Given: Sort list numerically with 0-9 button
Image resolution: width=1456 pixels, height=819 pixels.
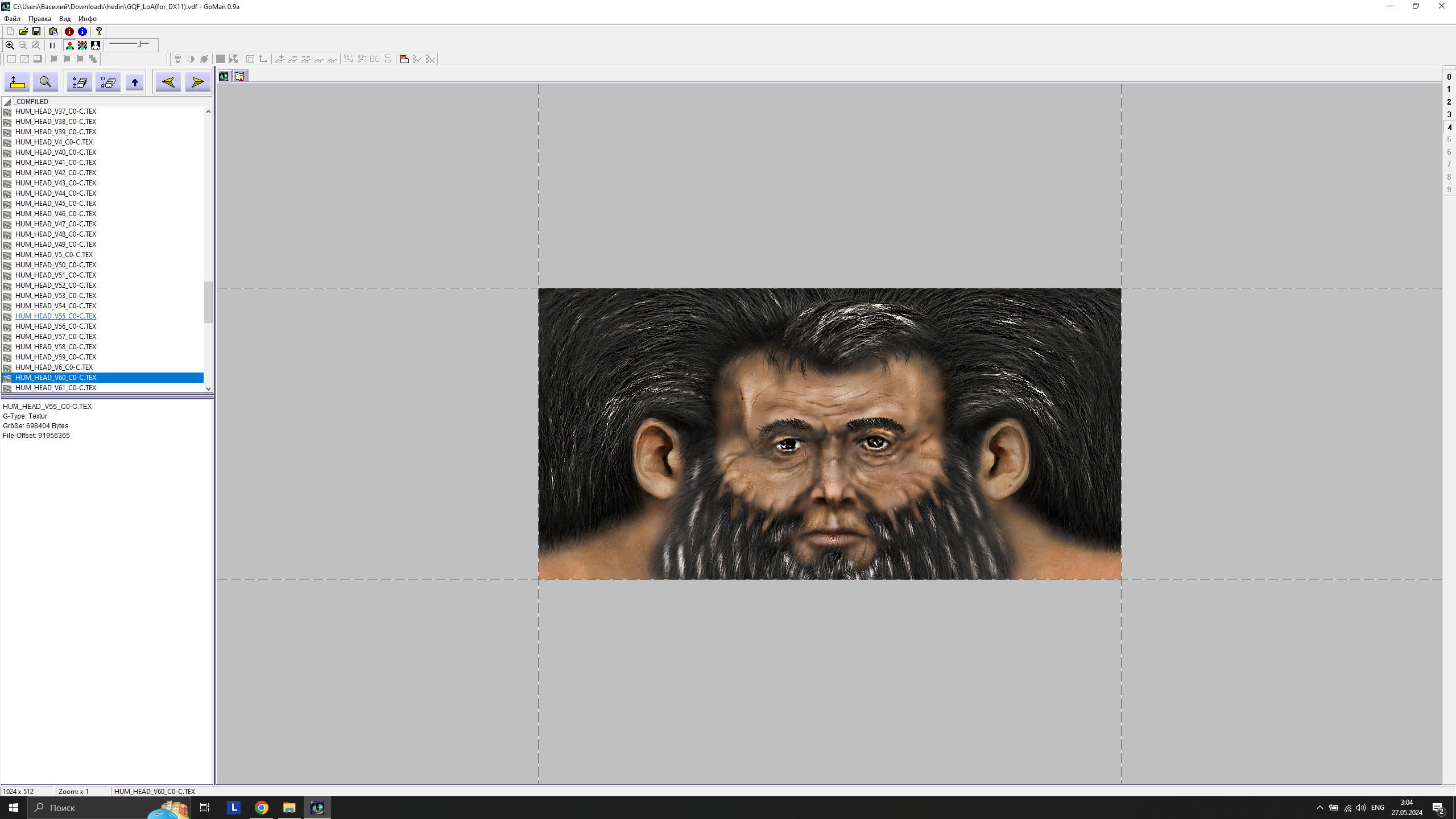Looking at the screenshot, I should click(x=108, y=82).
